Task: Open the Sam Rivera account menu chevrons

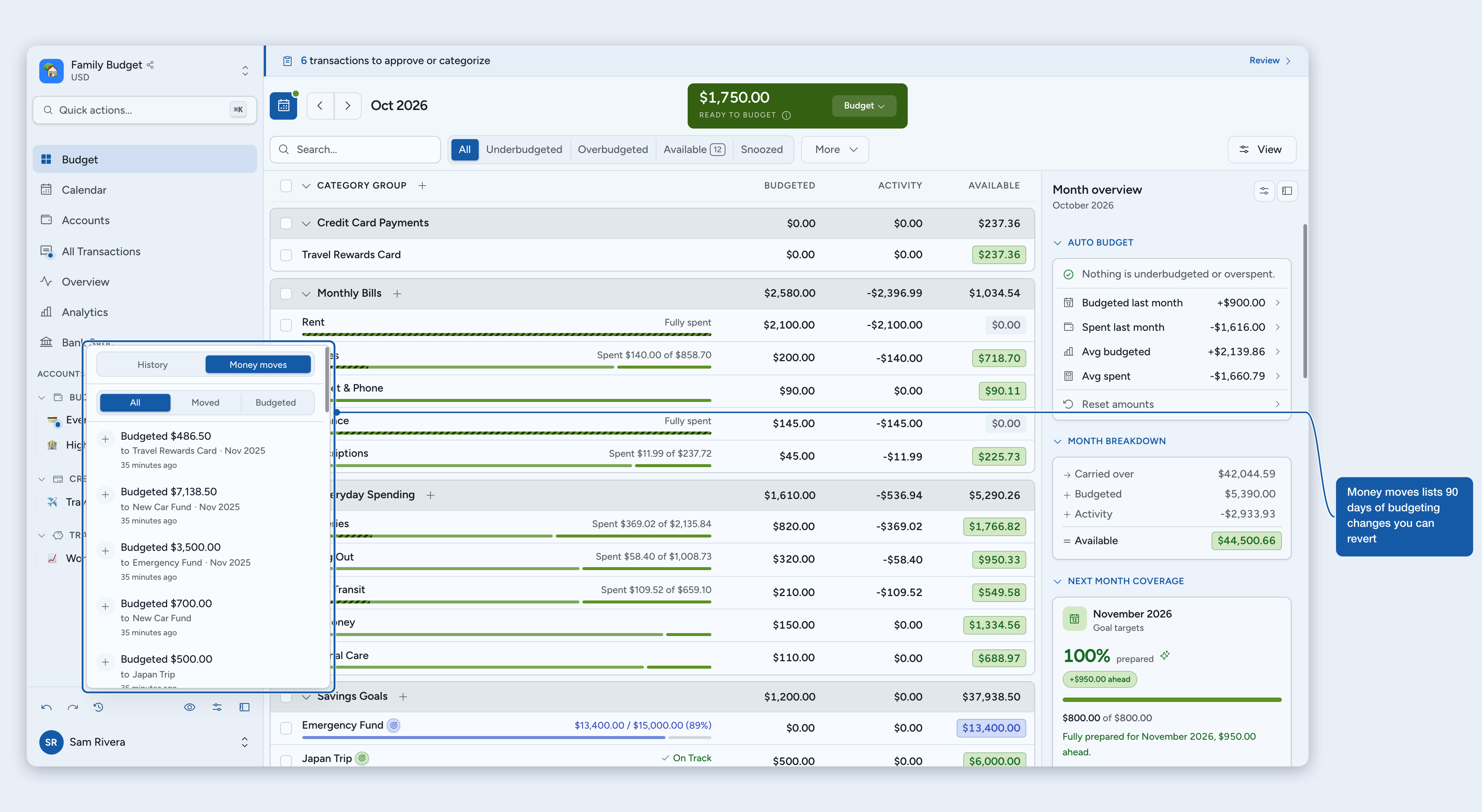Action: (245, 742)
